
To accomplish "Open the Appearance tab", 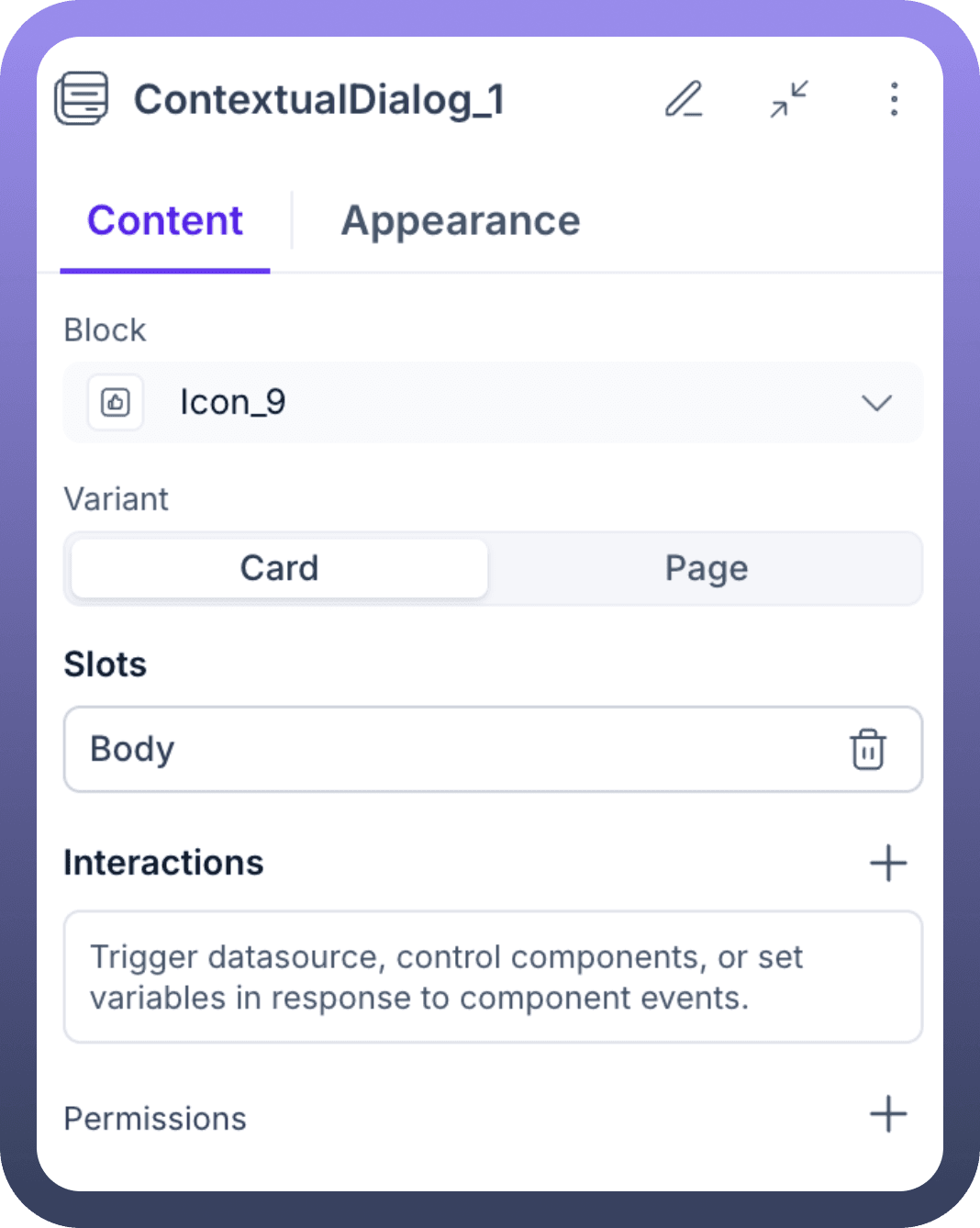I will coord(461,221).
